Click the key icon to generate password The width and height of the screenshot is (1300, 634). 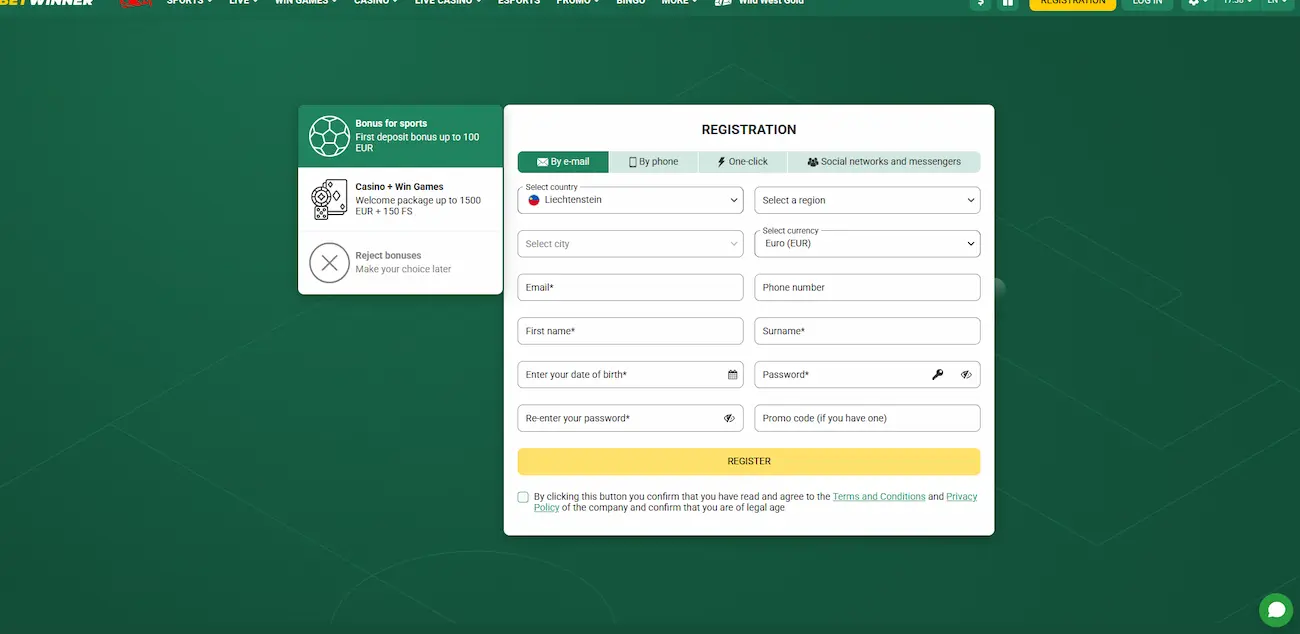point(938,375)
